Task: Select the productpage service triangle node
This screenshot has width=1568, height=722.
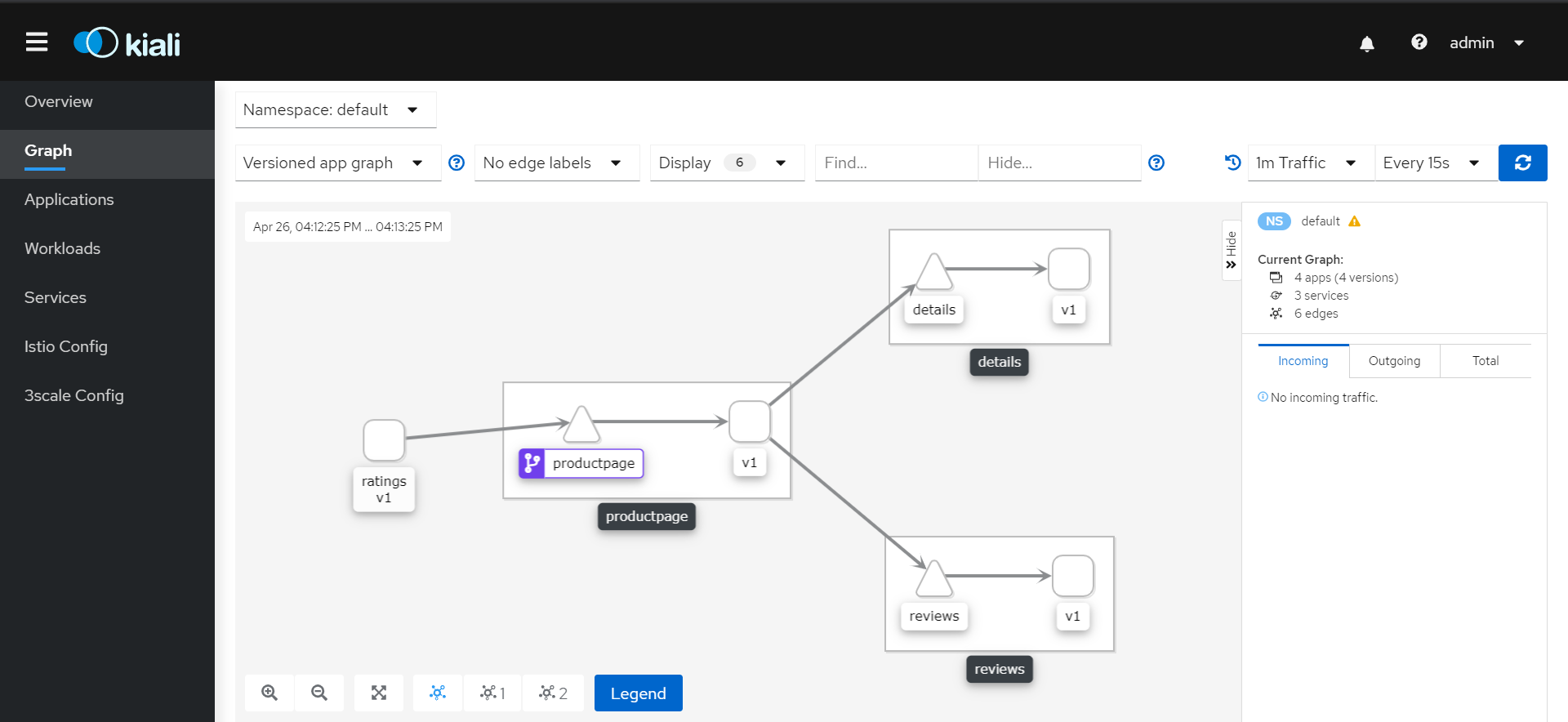Action: coord(581,424)
